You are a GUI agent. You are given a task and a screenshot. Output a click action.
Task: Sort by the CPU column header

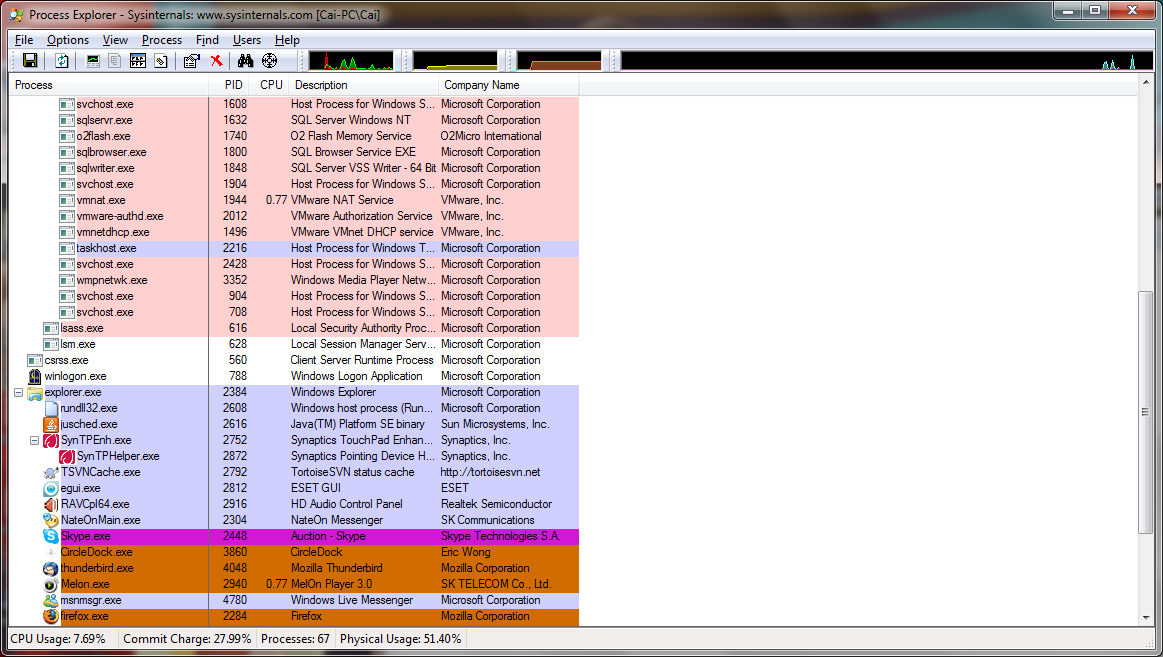(x=271, y=85)
